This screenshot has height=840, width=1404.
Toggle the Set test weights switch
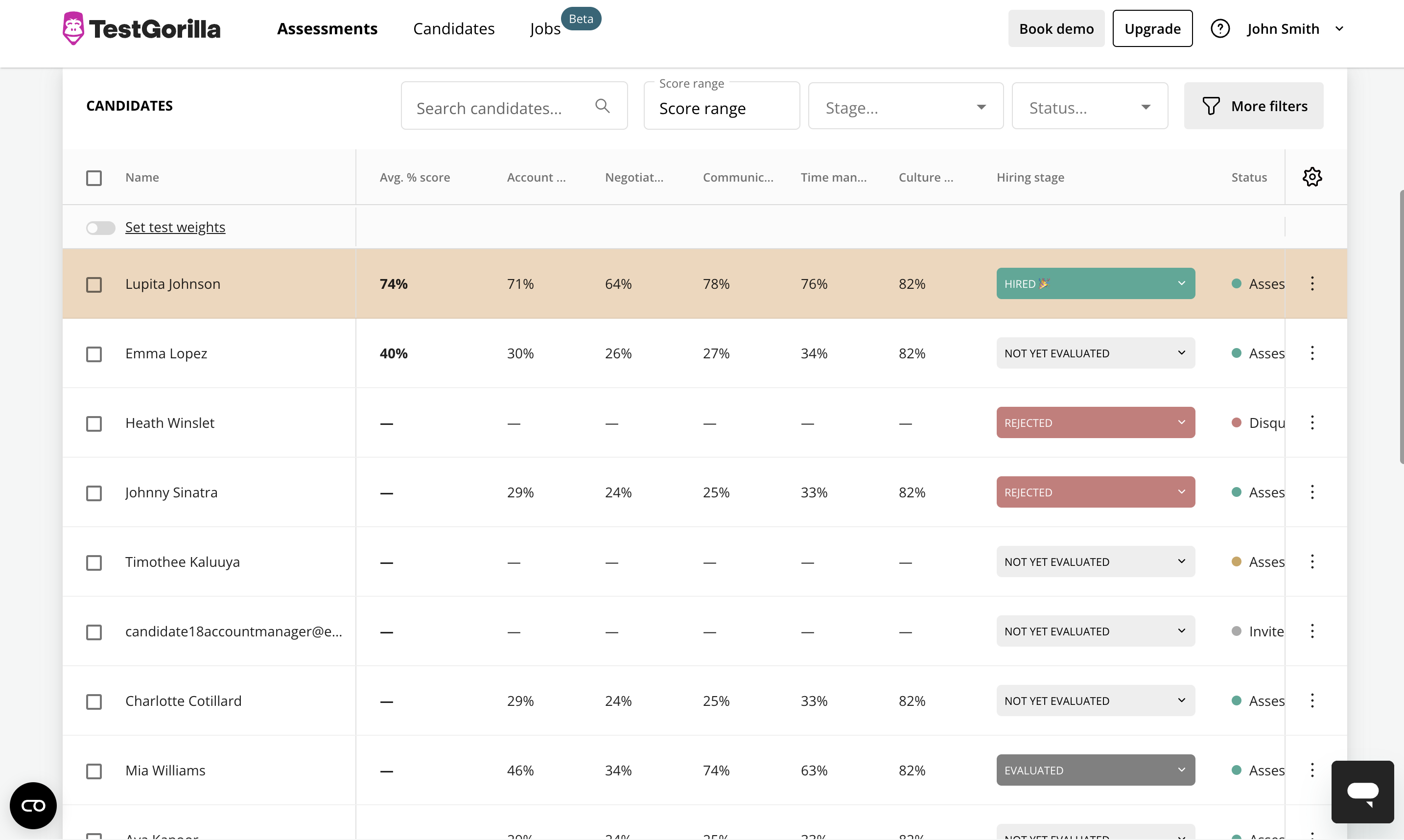(101, 228)
